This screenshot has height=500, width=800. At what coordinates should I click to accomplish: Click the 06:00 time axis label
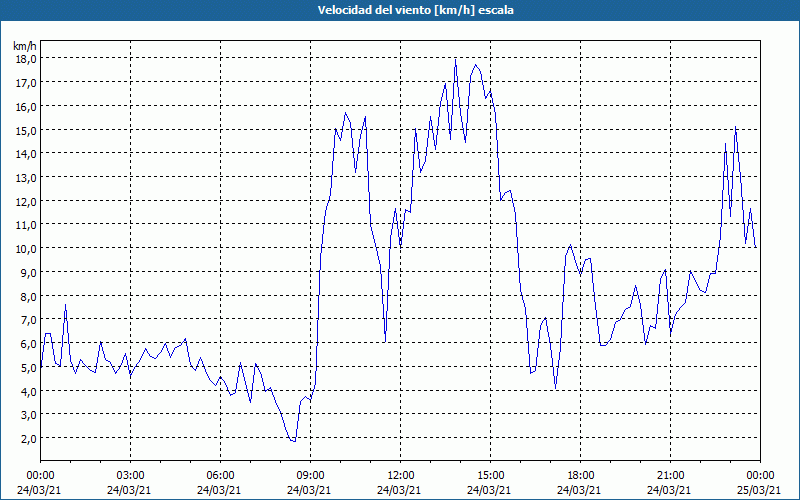point(220,476)
